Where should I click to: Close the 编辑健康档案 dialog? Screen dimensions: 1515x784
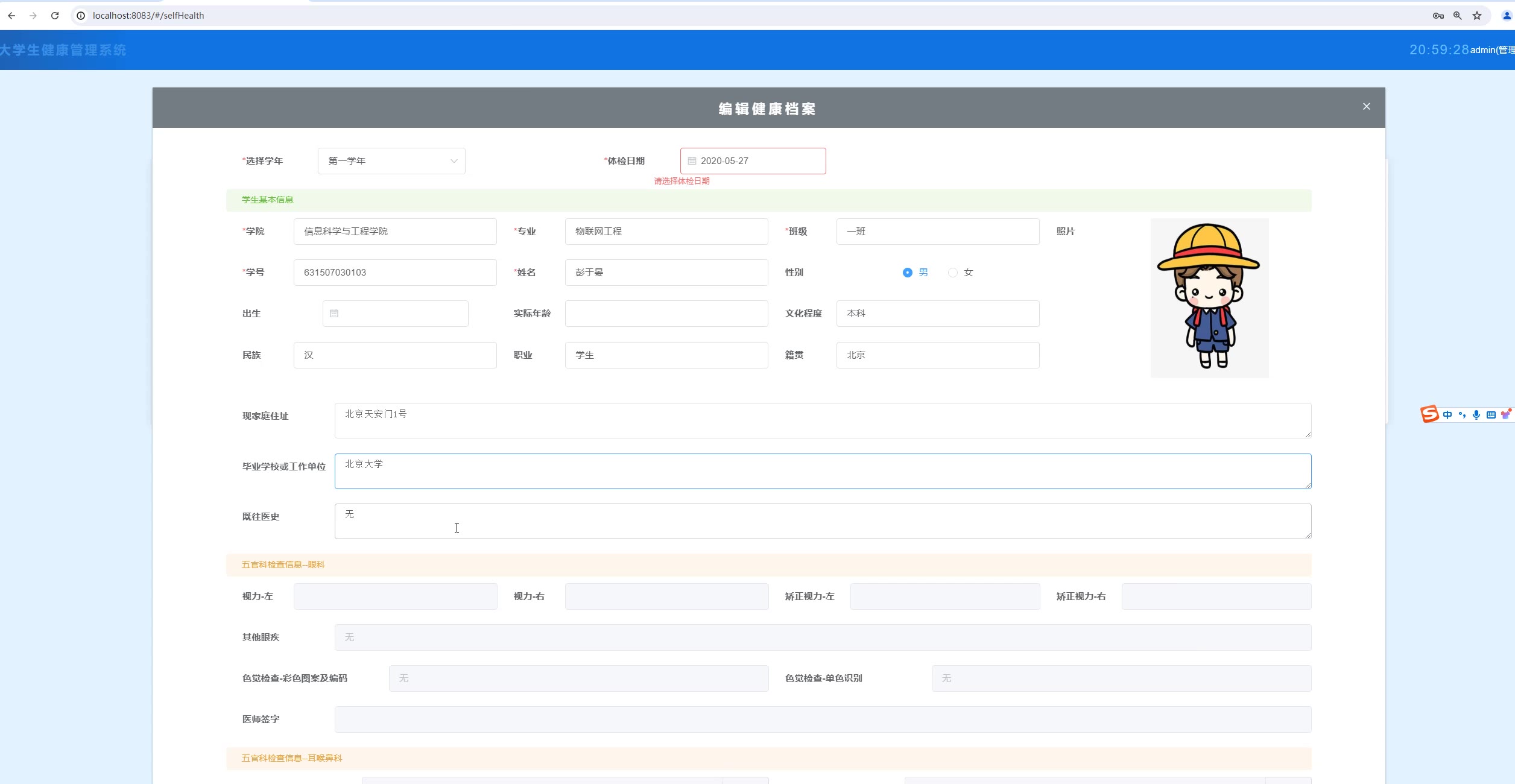[1367, 107]
